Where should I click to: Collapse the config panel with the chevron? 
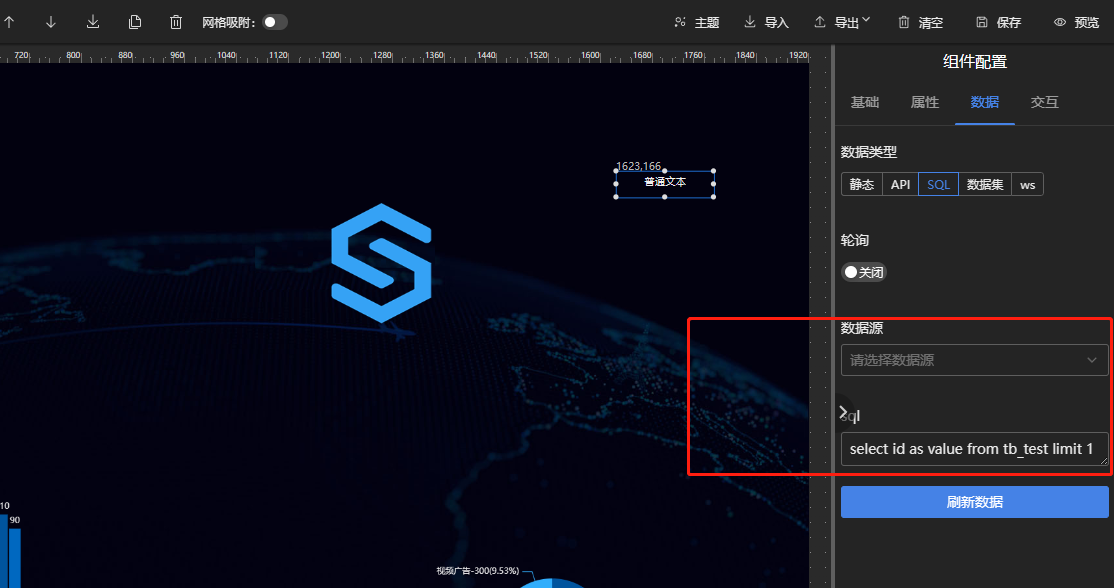pyautogui.click(x=843, y=411)
